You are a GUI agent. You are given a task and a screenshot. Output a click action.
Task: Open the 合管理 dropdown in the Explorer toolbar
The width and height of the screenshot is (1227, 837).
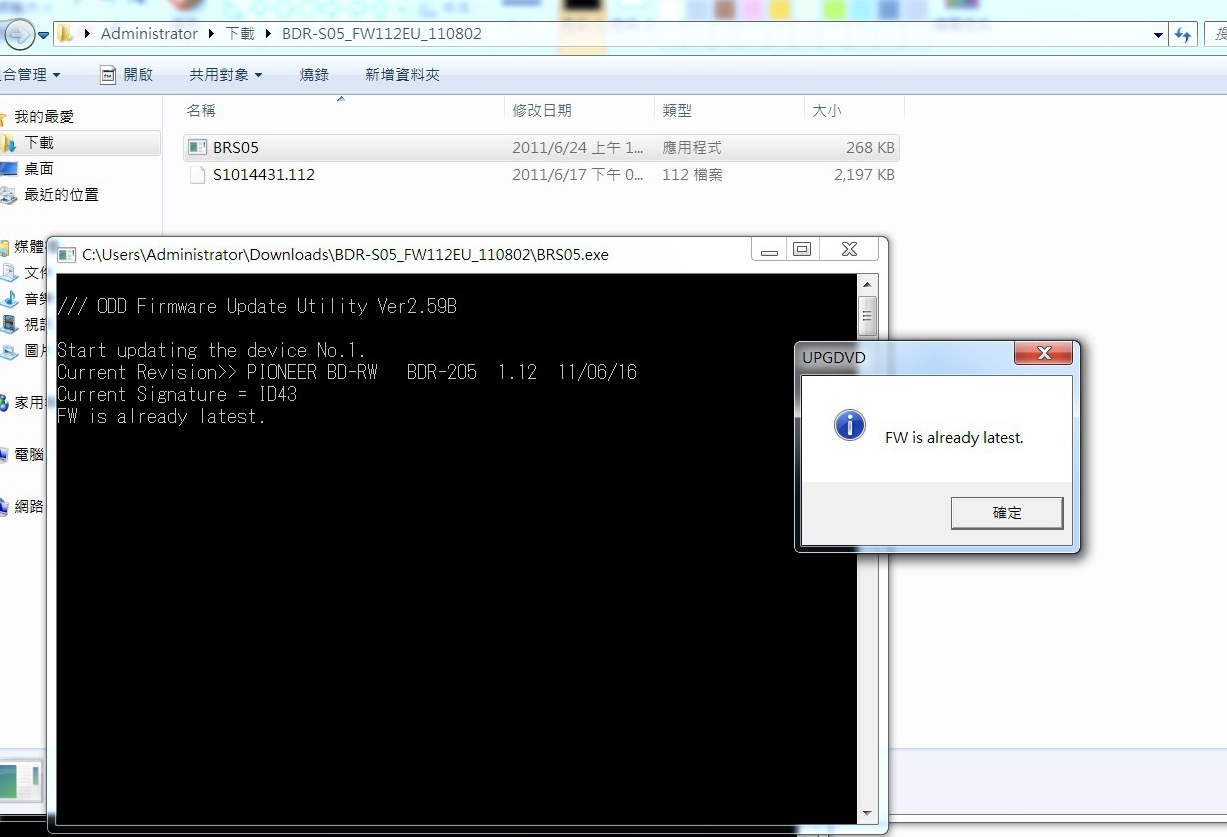31,75
